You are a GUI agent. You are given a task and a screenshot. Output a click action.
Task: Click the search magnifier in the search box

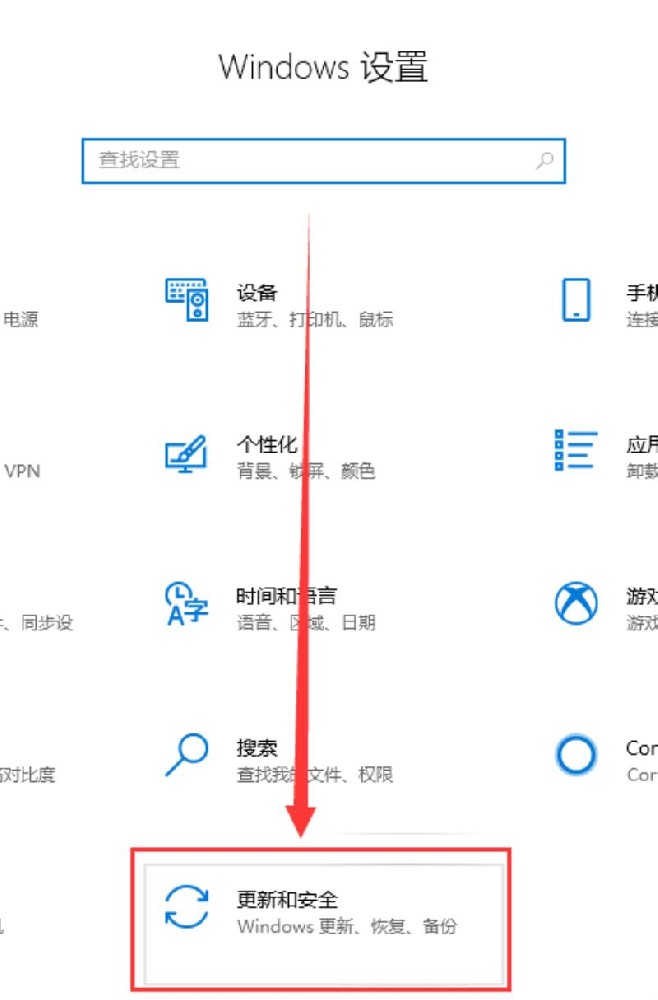(545, 160)
